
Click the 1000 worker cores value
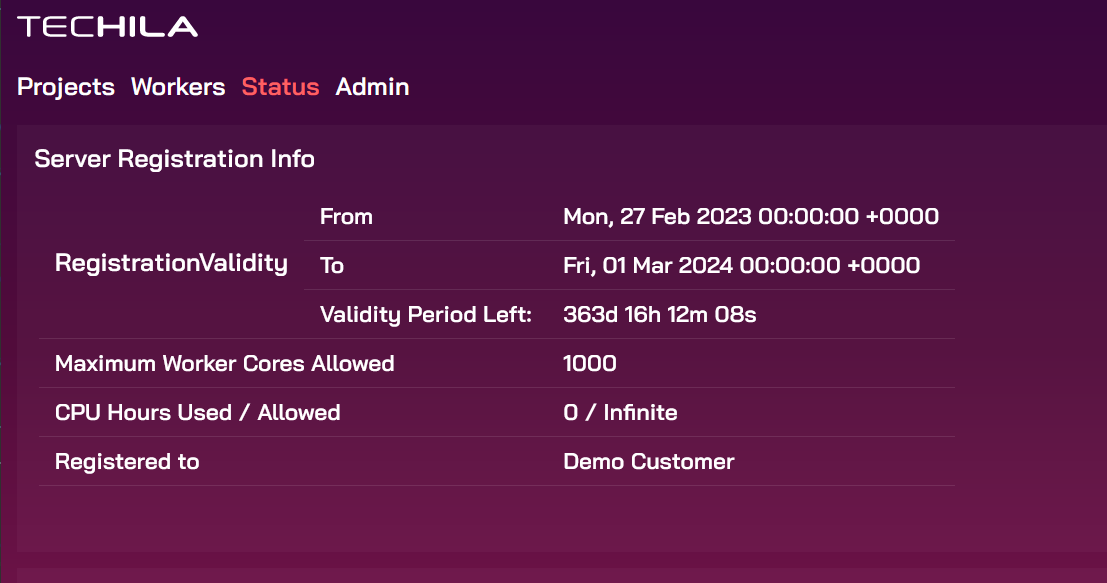[x=590, y=364]
